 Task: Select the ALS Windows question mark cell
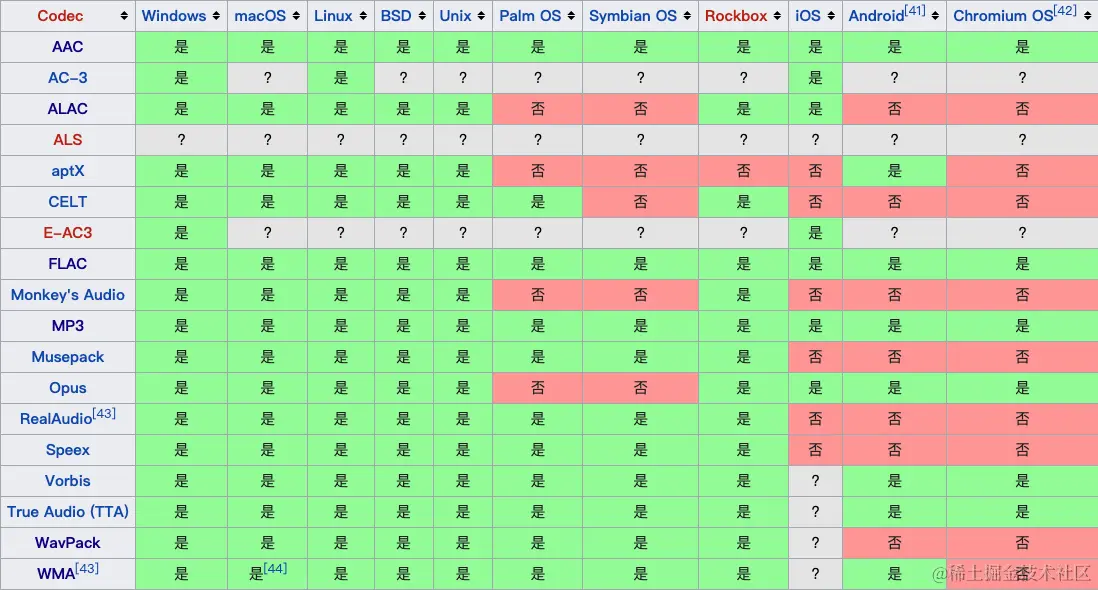point(181,140)
